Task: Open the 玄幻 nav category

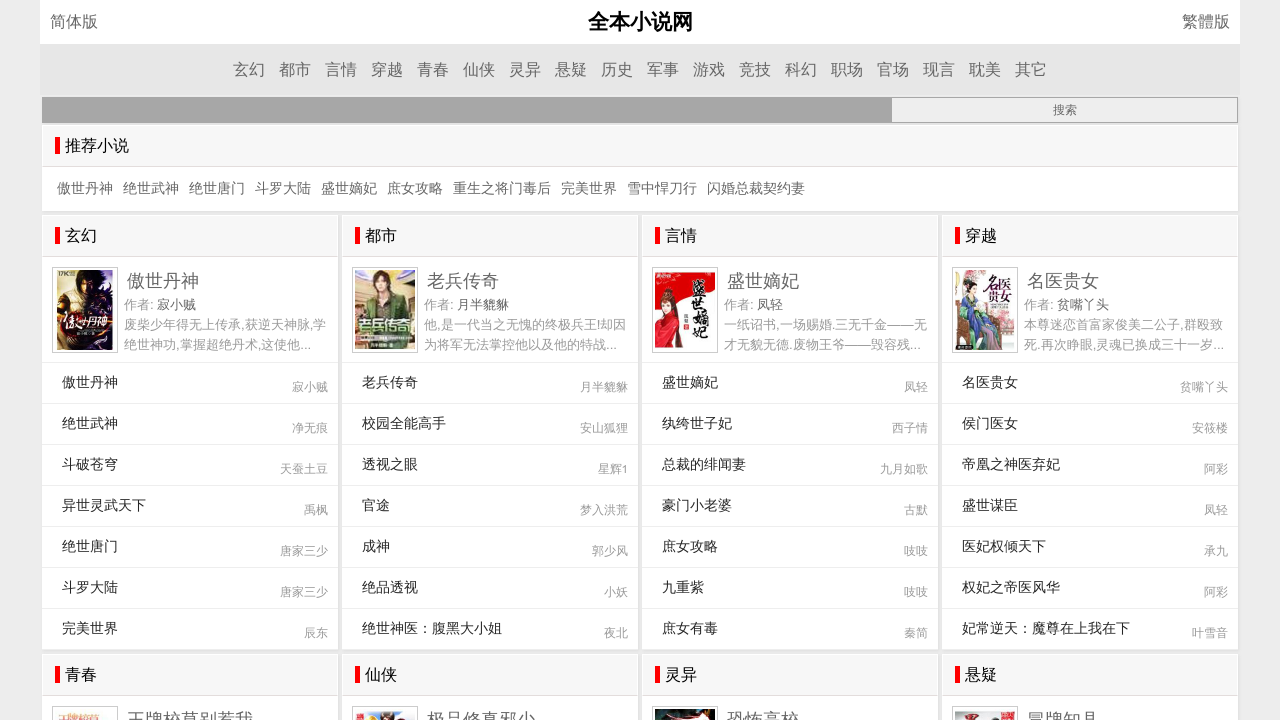Action: (249, 70)
